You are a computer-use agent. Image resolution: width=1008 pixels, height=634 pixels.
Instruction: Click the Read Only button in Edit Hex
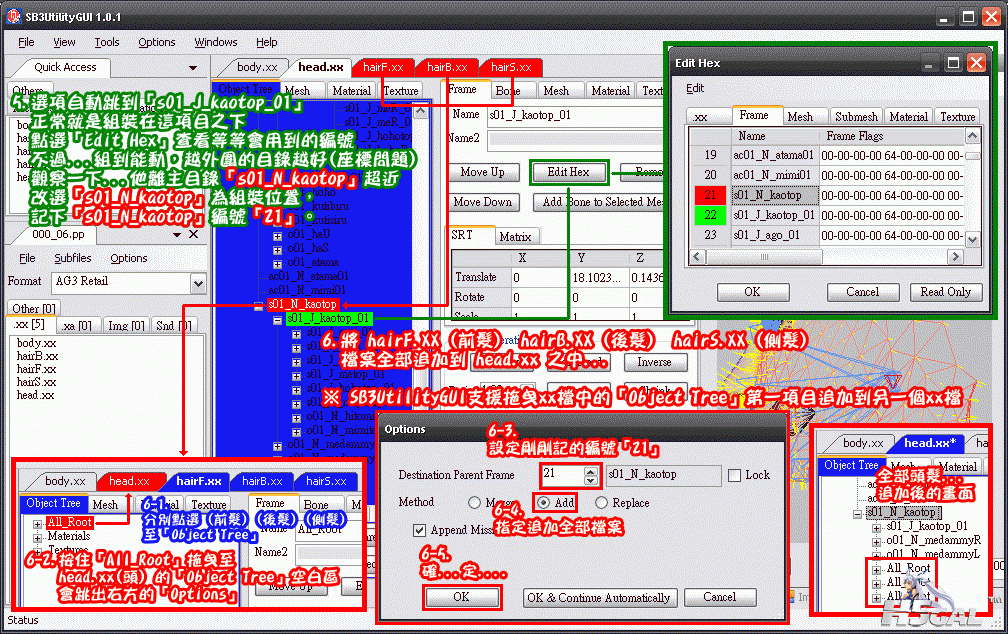tap(946, 292)
